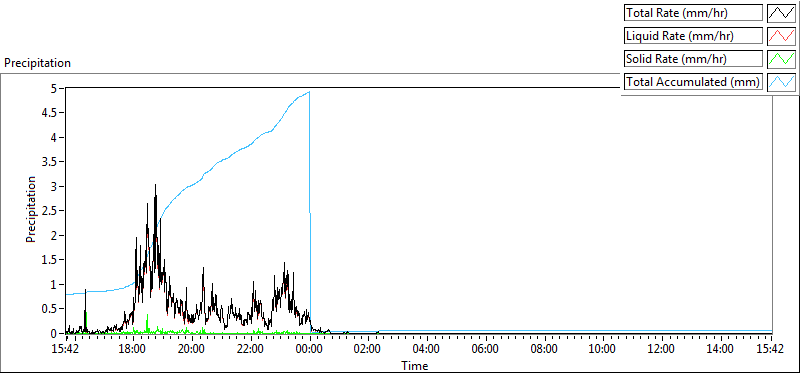Click the Total Accumulated blue plot sample icon
The image size is (800, 373).
click(x=781, y=82)
